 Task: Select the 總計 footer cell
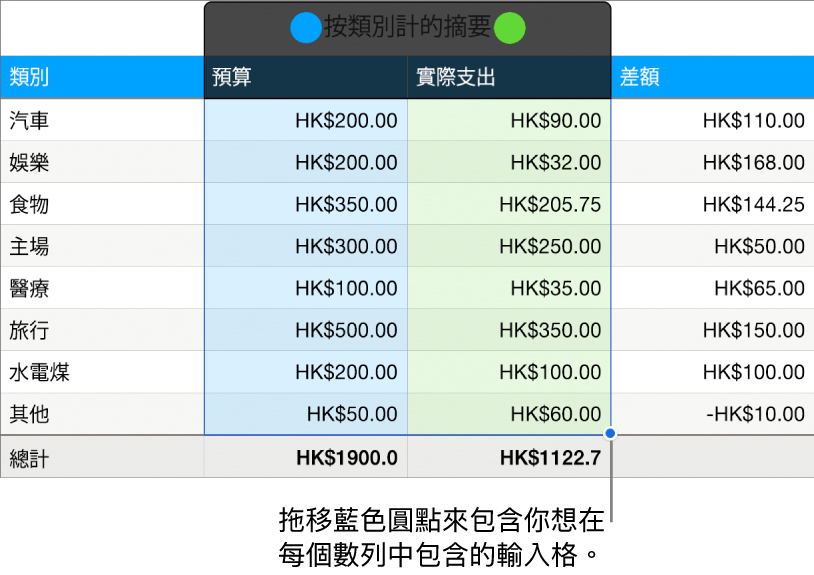[102, 457]
